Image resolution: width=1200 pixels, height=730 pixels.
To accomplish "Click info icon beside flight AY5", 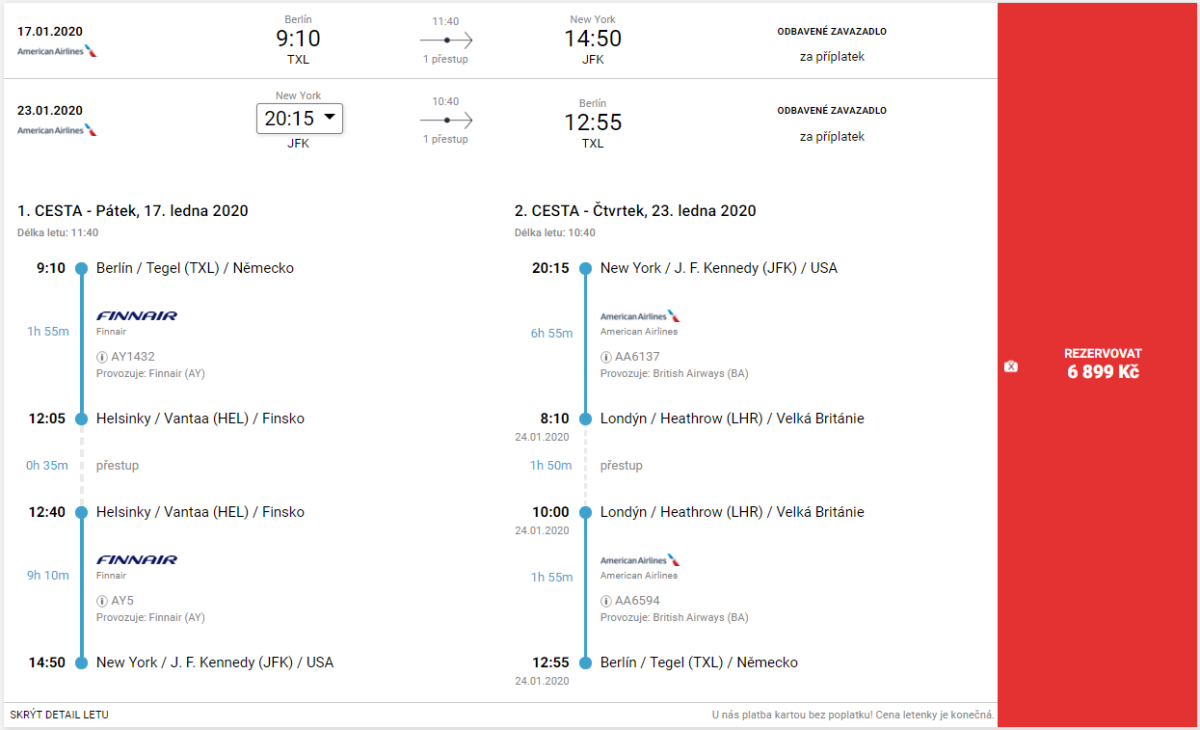I will pyautogui.click(x=102, y=601).
